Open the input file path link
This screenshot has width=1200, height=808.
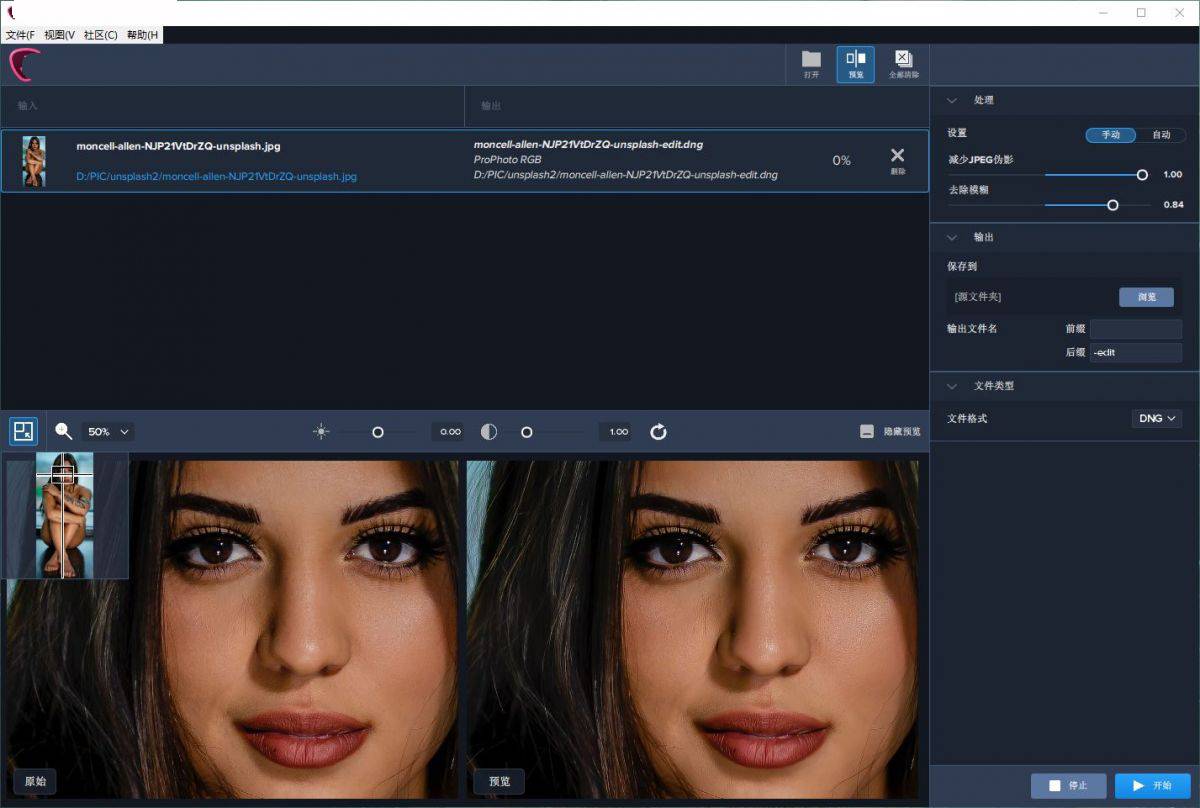click(x=217, y=177)
